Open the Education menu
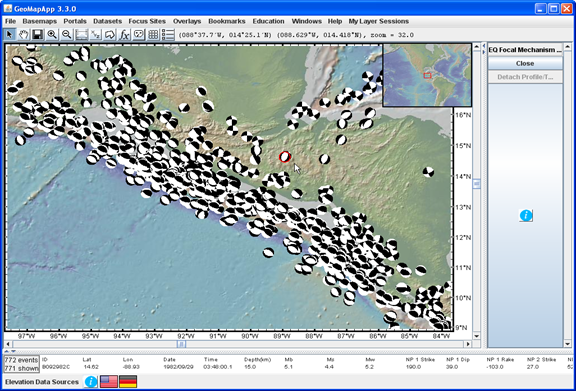 click(268, 21)
